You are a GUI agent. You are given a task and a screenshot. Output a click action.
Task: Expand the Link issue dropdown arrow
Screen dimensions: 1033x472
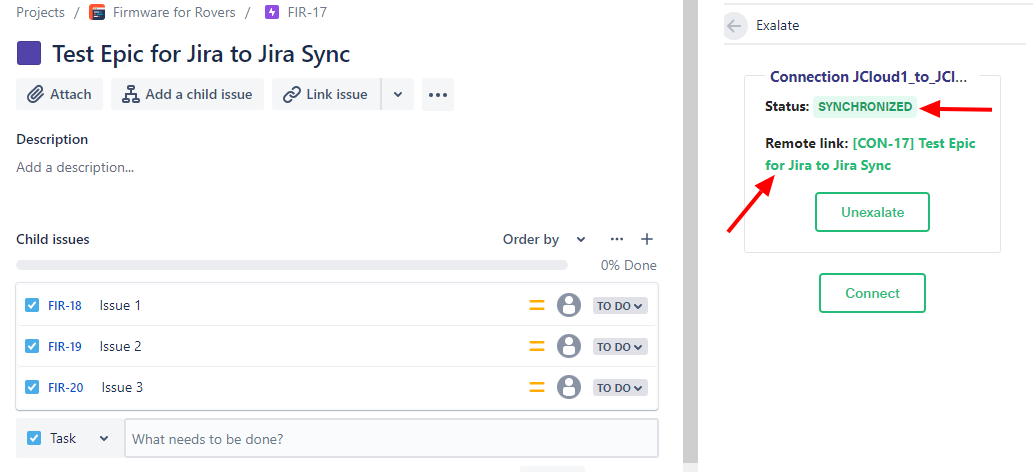pos(398,94)
